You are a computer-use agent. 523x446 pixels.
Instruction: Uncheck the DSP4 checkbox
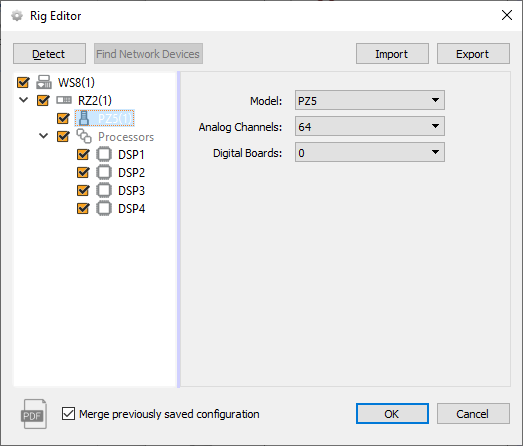coord(83,208)
